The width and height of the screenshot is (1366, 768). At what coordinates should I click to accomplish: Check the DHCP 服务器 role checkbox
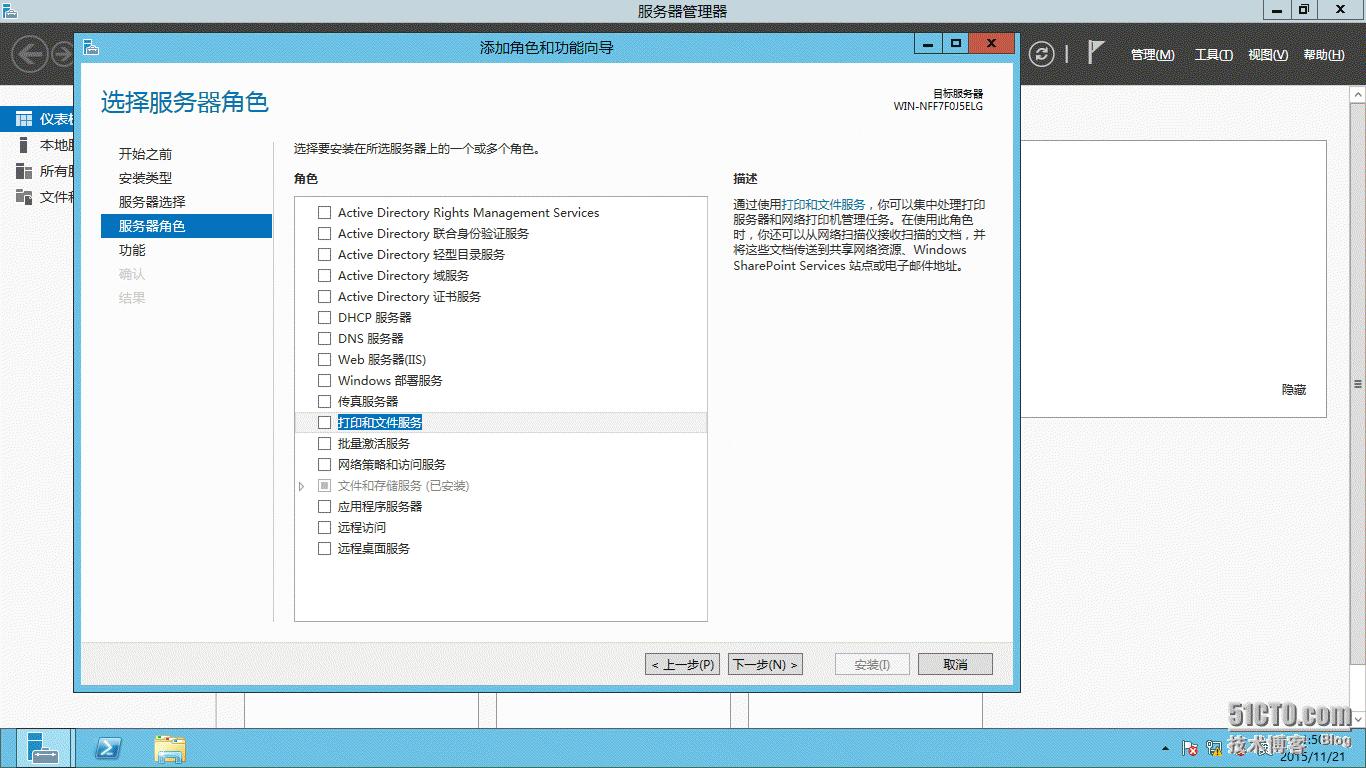pos(324,317)
